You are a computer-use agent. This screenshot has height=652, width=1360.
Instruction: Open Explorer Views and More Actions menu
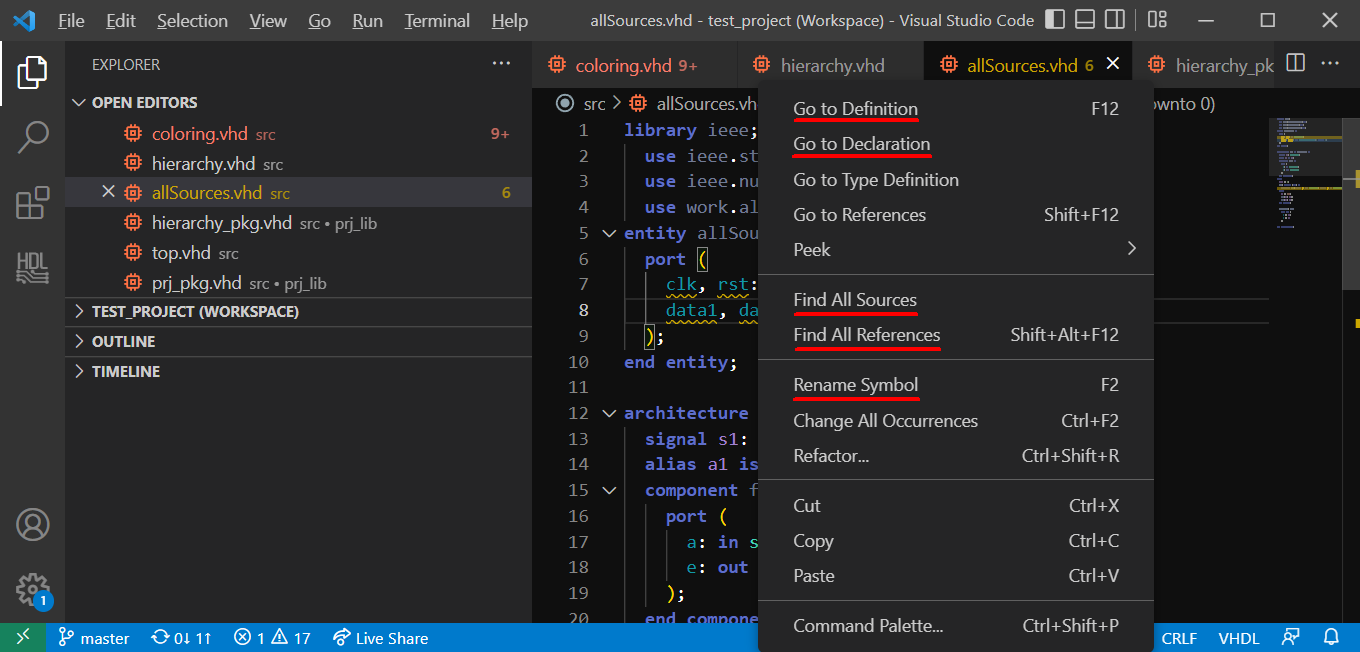501,64
